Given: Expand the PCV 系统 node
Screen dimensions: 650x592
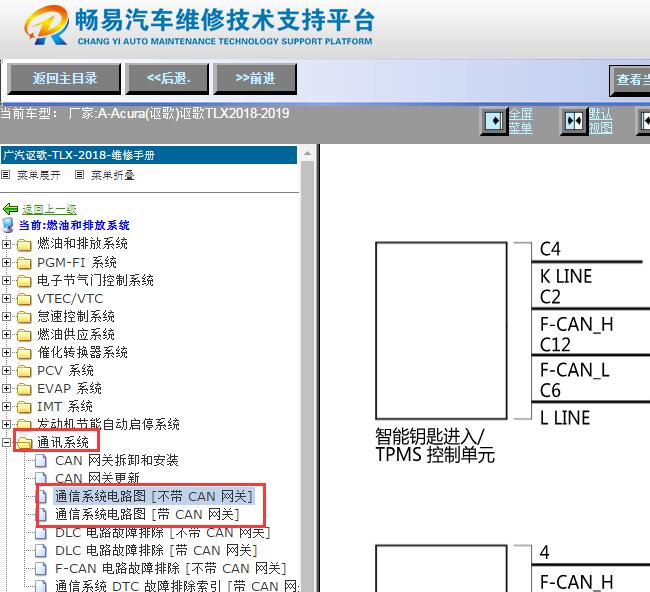Looking at the screenshot, I should pyautogui.click(x=6, y=370).
